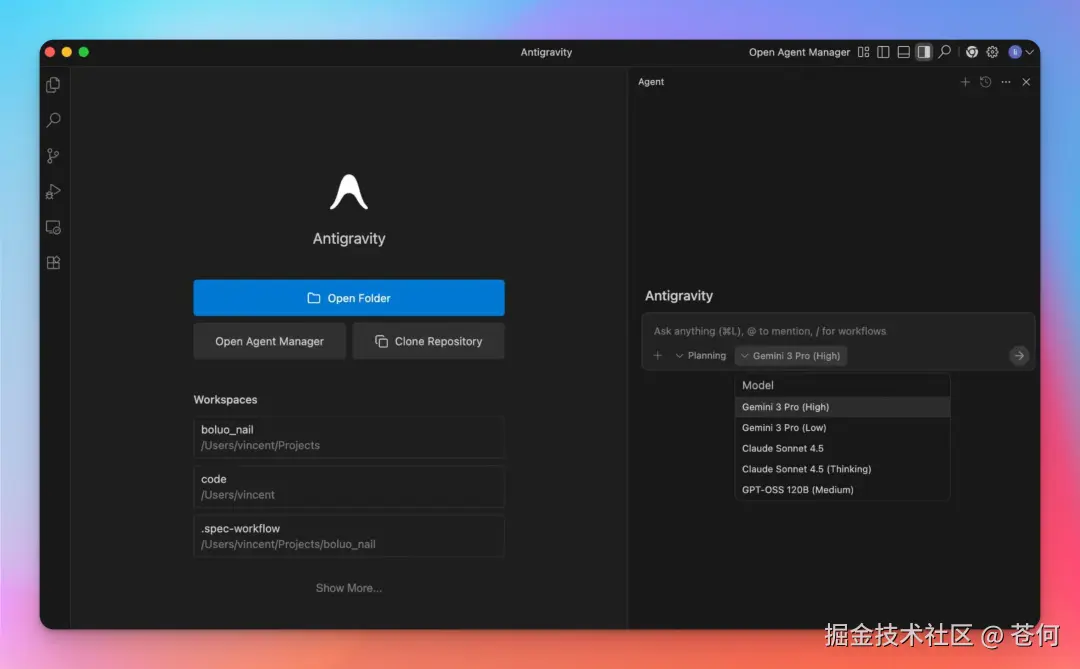Open the Source Control view
This screenshot has width=1080, height=669.
[x=53, y=156]
